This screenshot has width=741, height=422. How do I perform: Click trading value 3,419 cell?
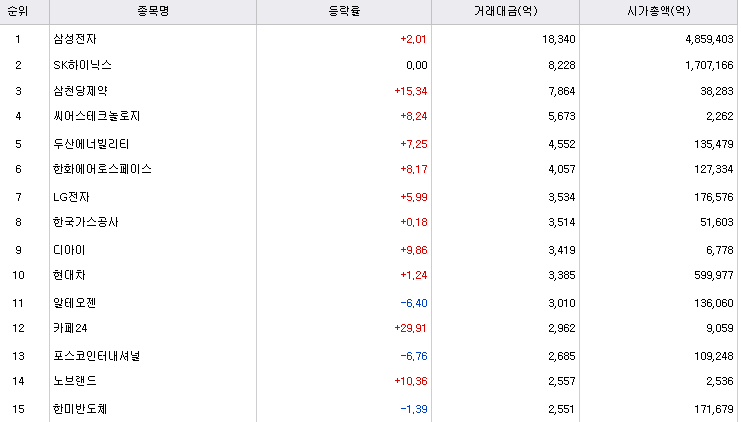point(561,250)
